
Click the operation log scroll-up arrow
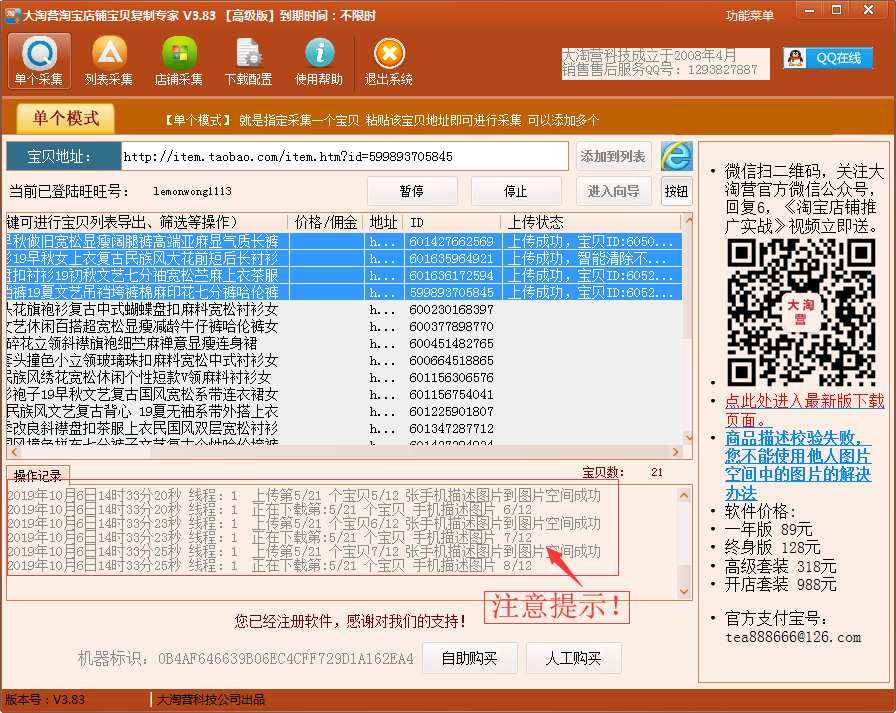[x=684, y=495]
